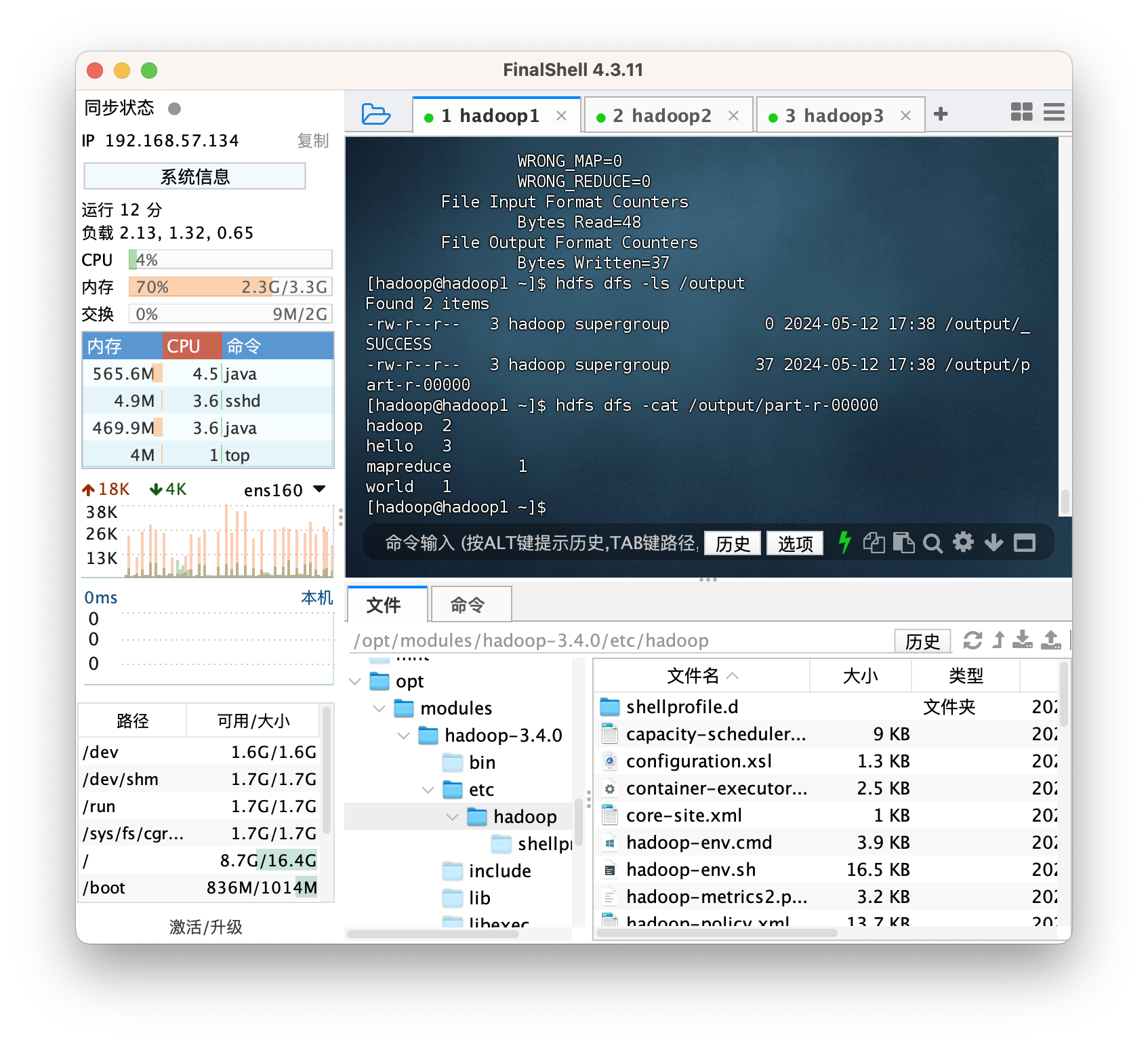Image resolution: width=1148 pixels, height=1044 pixels.
Task: Toggle terminal fullscreen window icon
Action: pos(1025,543)
